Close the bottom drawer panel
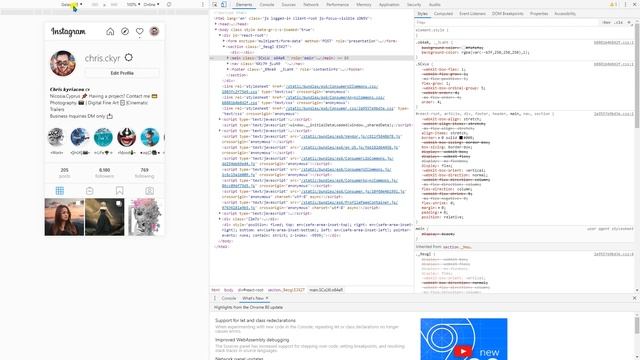 click(x=634, y=298)
